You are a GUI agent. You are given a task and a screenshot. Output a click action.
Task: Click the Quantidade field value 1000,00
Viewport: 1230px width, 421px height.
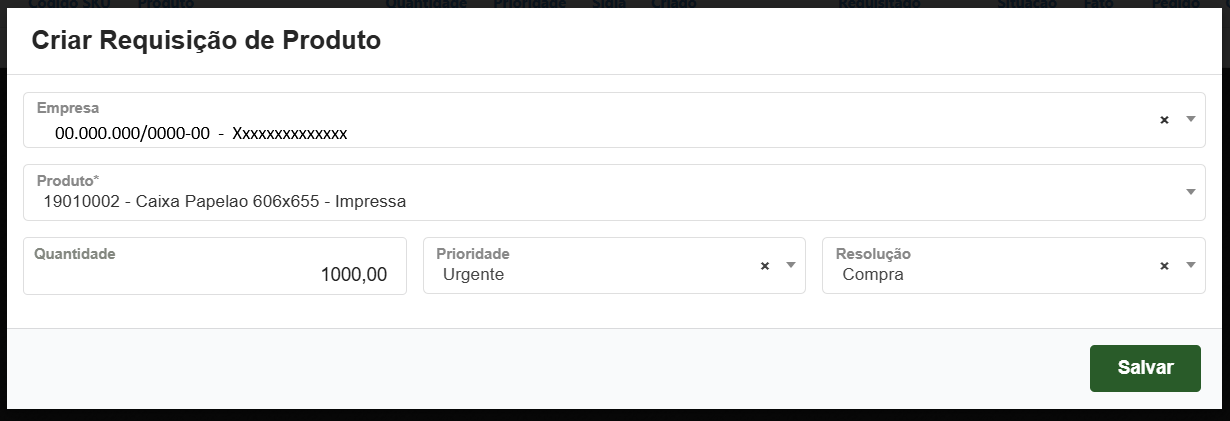coord(353,275)
